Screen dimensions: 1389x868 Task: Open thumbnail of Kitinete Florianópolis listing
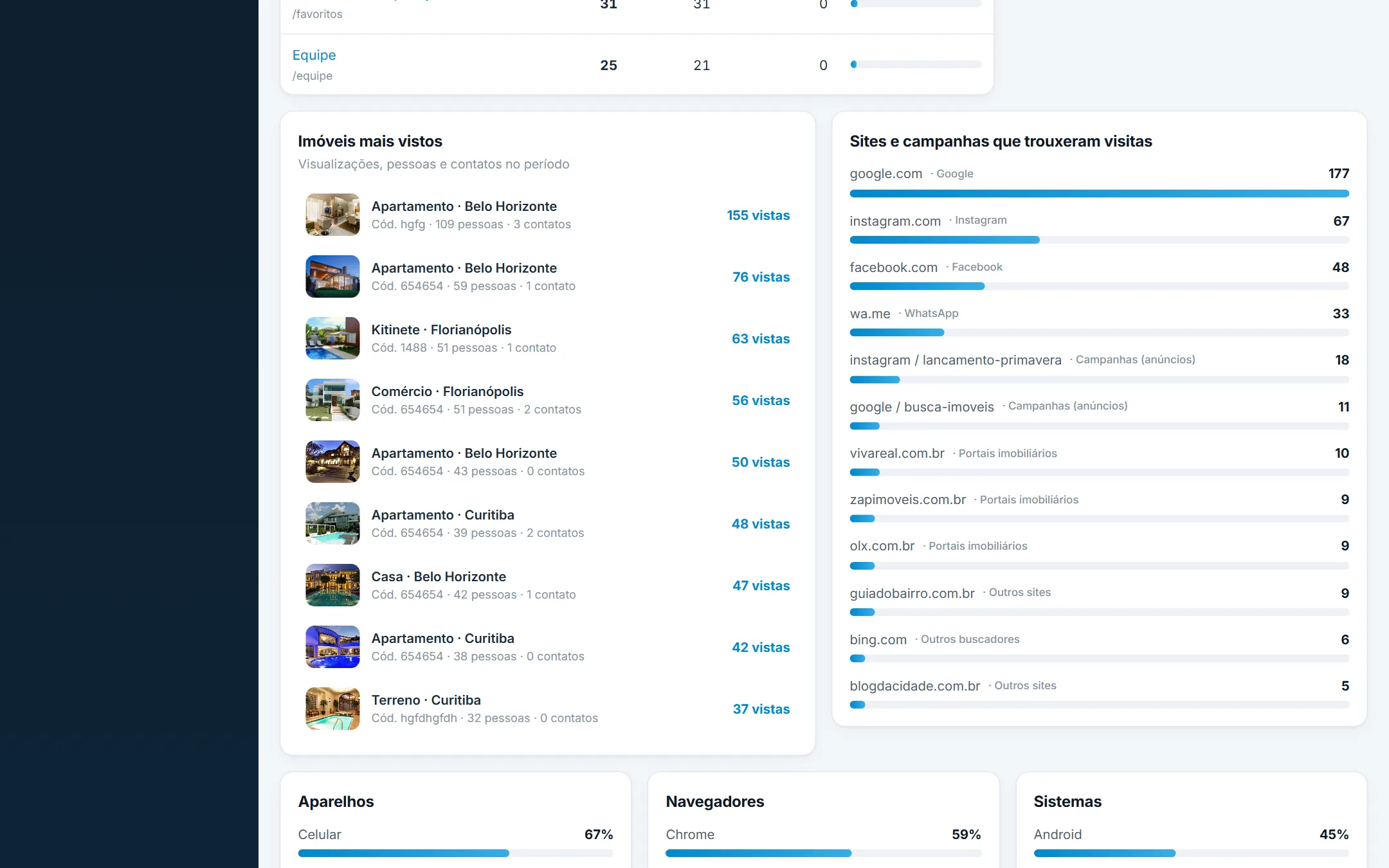point(332,338)
